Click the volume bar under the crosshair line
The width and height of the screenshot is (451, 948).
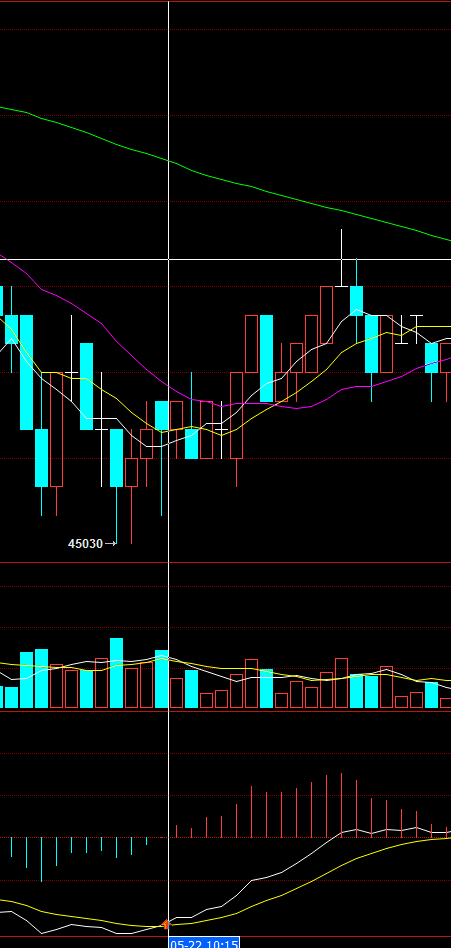tap(161, 679)
